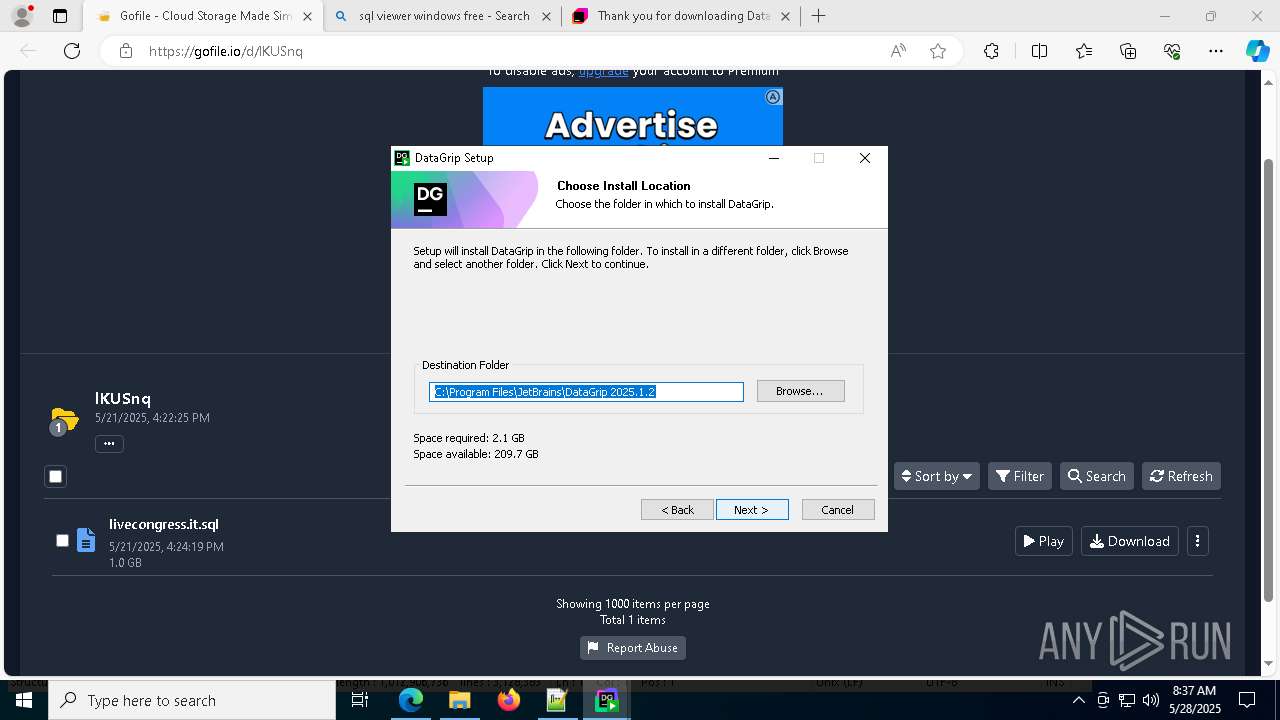Image resolution: width=1280 pixels, height=720 pixels.
Task: Click the Report Abuse button
Action: (x=632, y=648)
